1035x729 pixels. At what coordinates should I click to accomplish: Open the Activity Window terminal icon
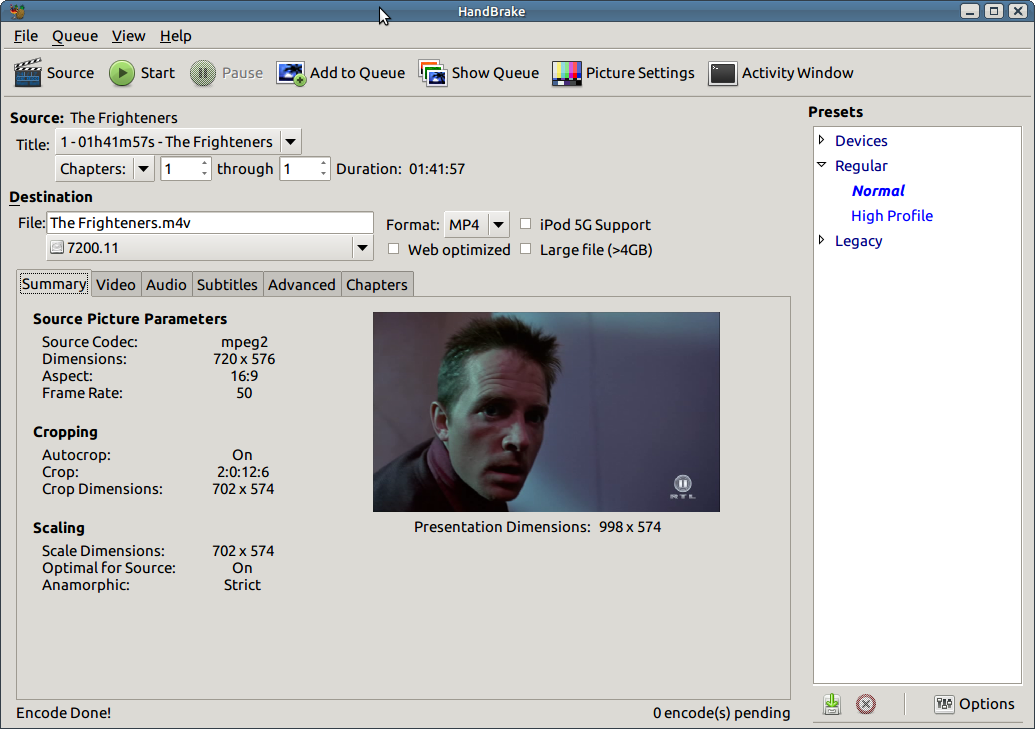pos(722,73)
